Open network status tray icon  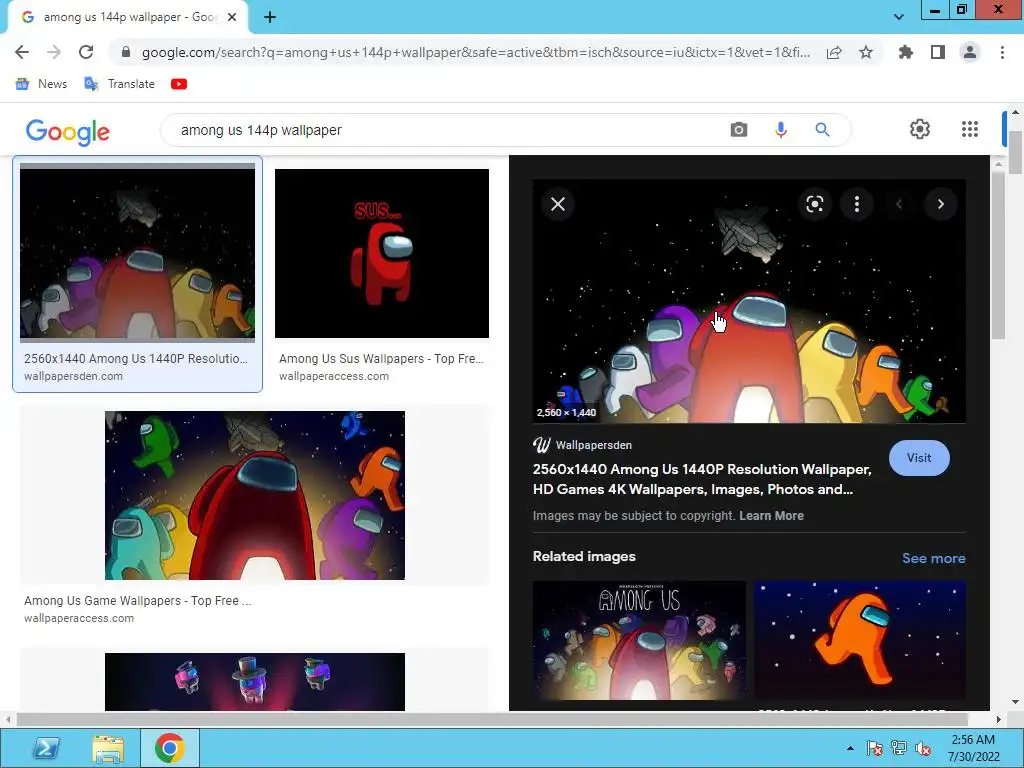(x=899, y=748)
